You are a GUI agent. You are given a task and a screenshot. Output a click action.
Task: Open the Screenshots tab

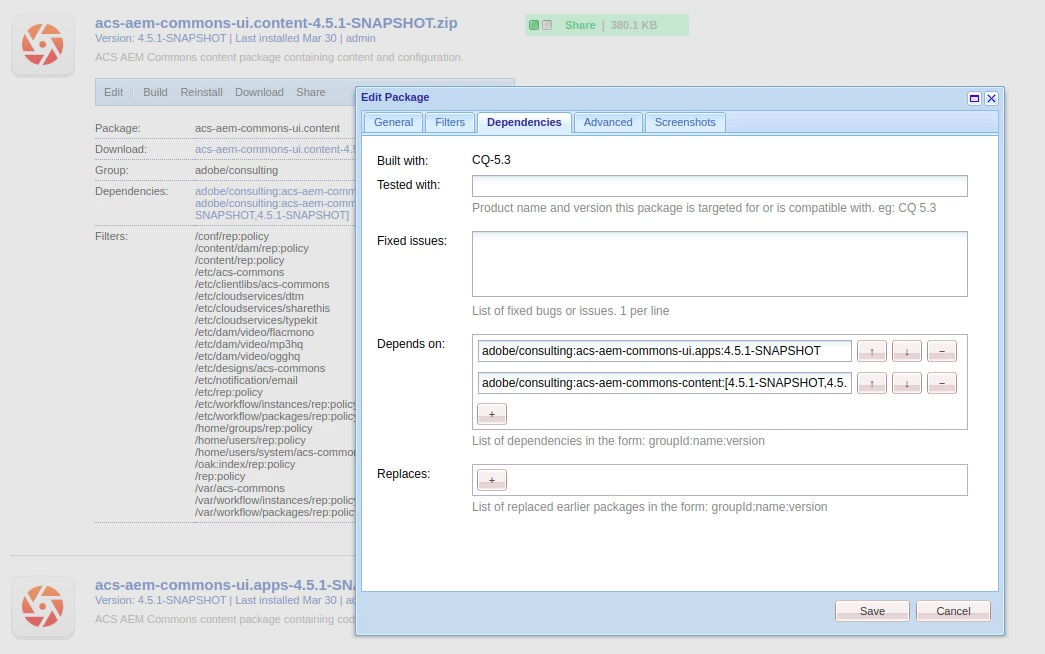[x=684, y=122]
